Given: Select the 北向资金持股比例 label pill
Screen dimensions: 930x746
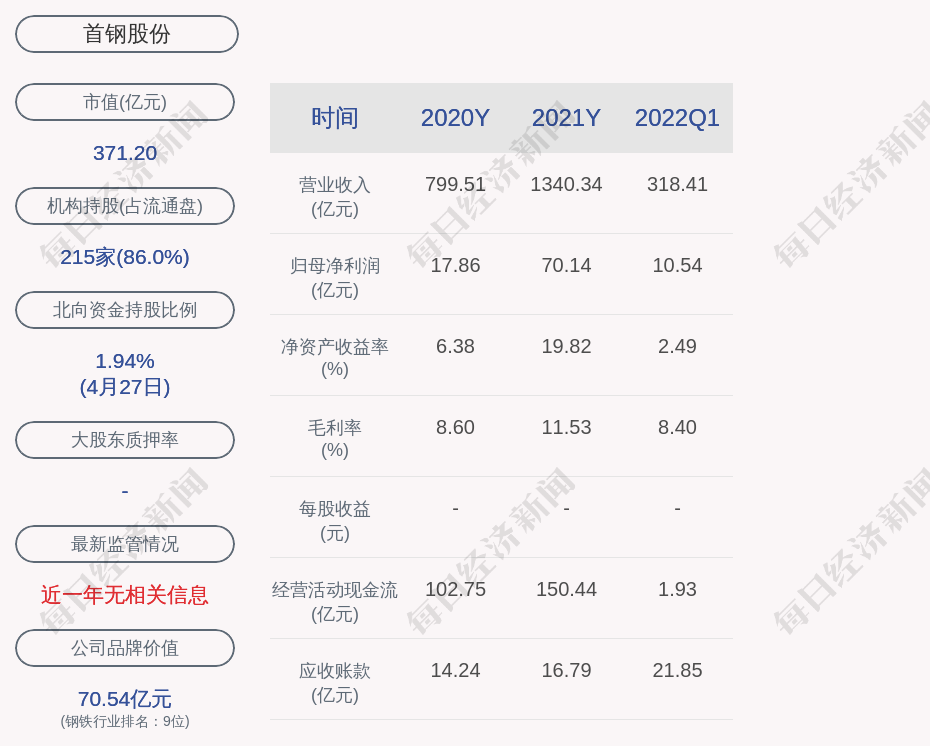Looking at the screenshot, I should 125,310.
